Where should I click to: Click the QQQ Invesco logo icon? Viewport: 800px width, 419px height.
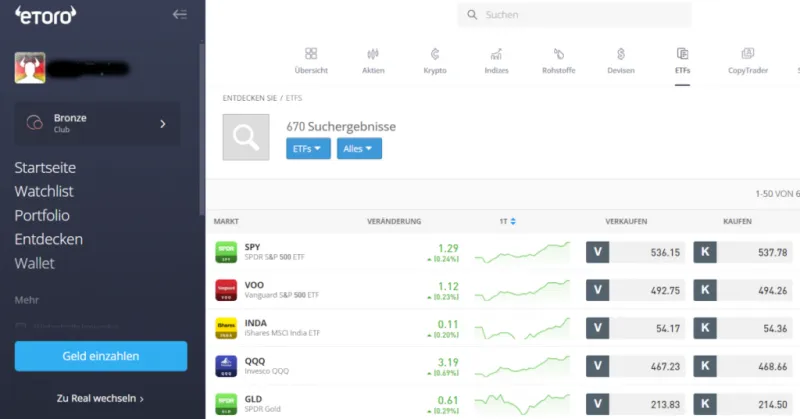click(226, 366)
